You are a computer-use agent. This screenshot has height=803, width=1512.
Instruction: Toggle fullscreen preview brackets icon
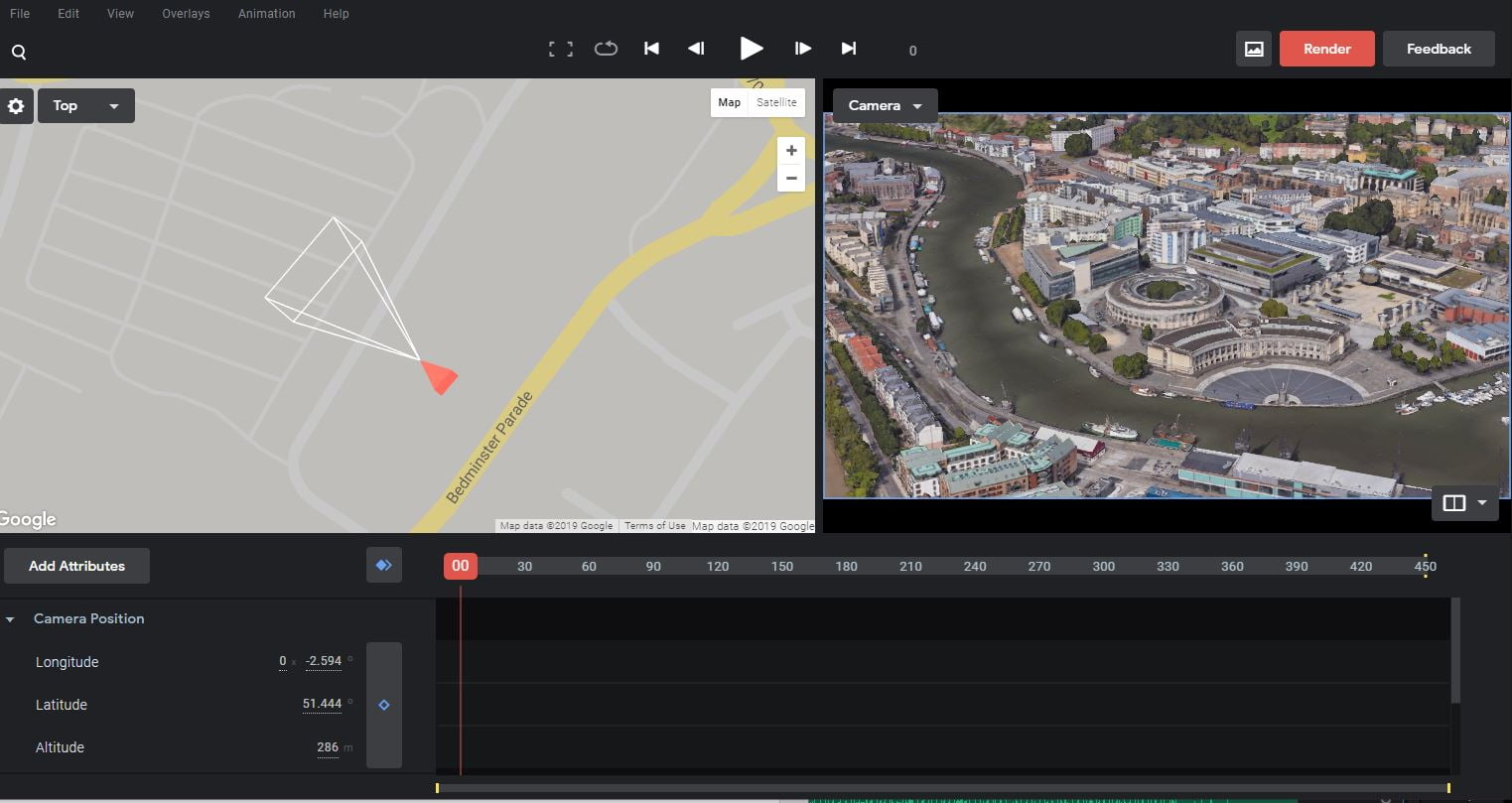(561, 49)
